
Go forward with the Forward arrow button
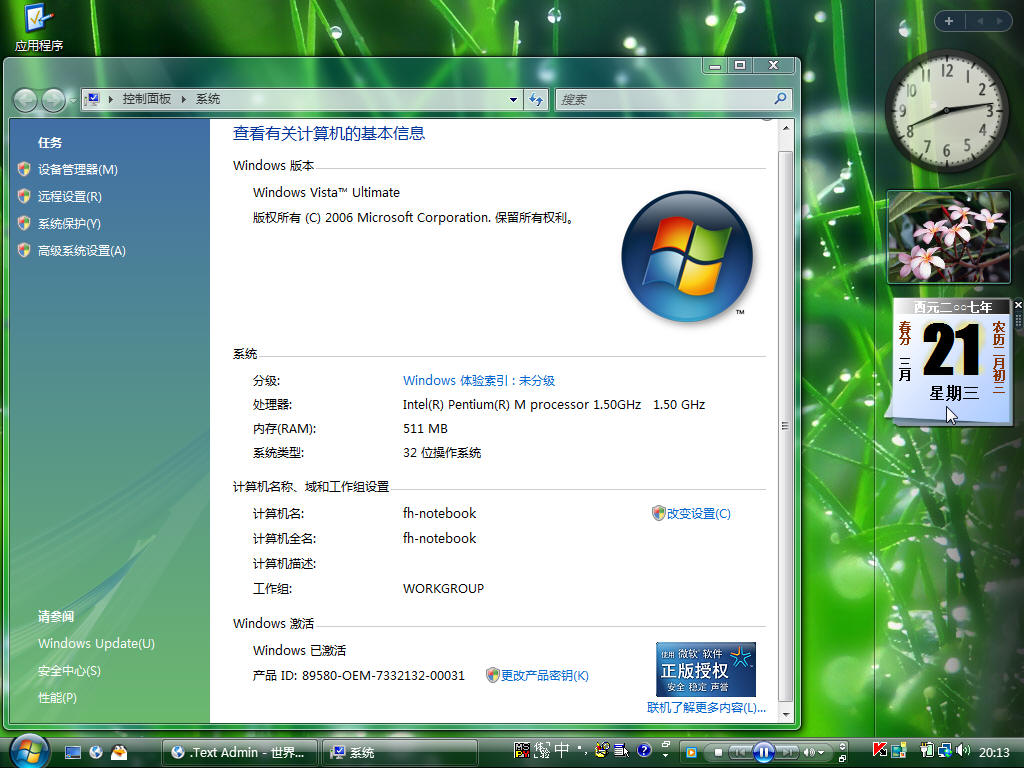[x=53, y=100]
